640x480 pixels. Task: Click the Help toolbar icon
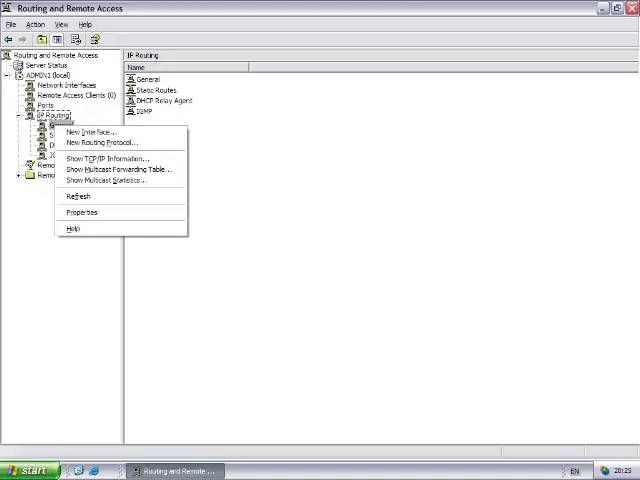pyautogui.click(x=95, y=40)
